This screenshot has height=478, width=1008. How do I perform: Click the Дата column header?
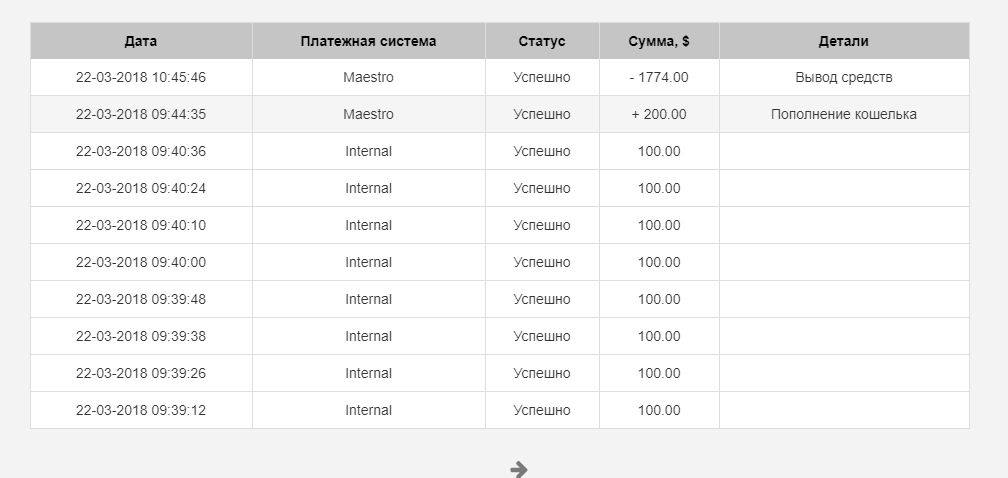(141, 41)
